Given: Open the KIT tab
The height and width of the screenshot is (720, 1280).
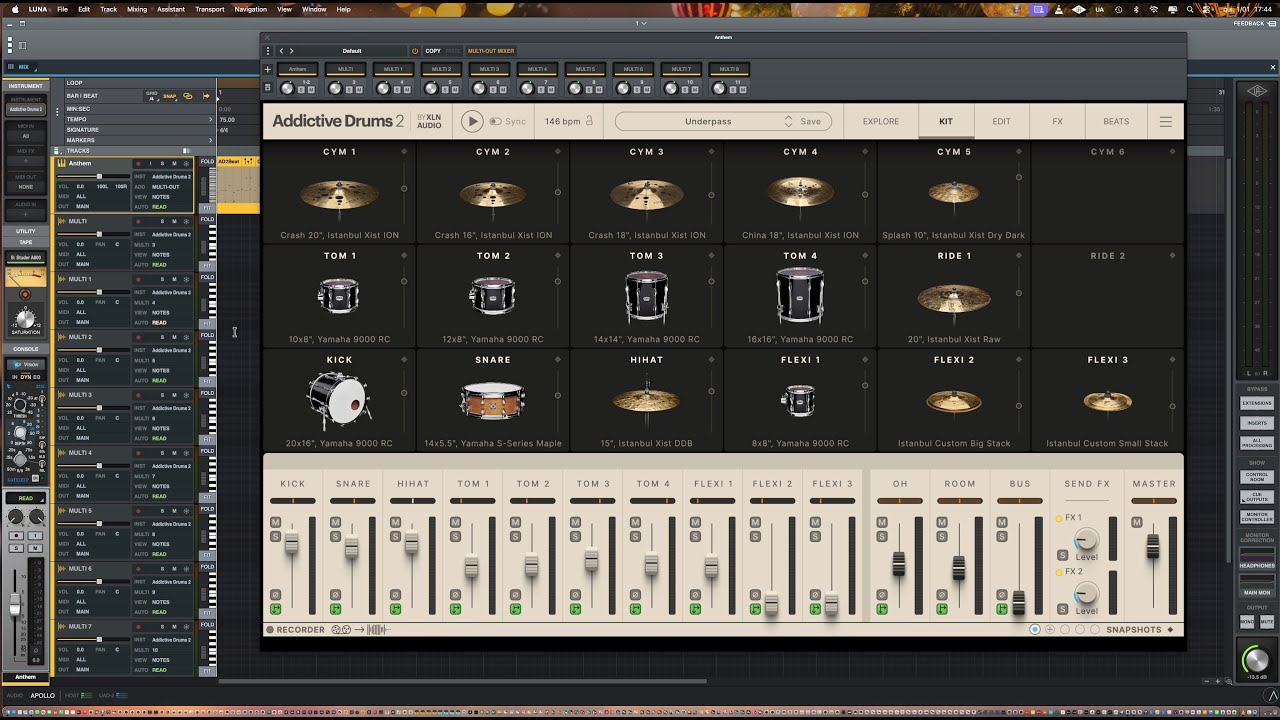Looking at the screenshot, I should [x=946, y=121].
